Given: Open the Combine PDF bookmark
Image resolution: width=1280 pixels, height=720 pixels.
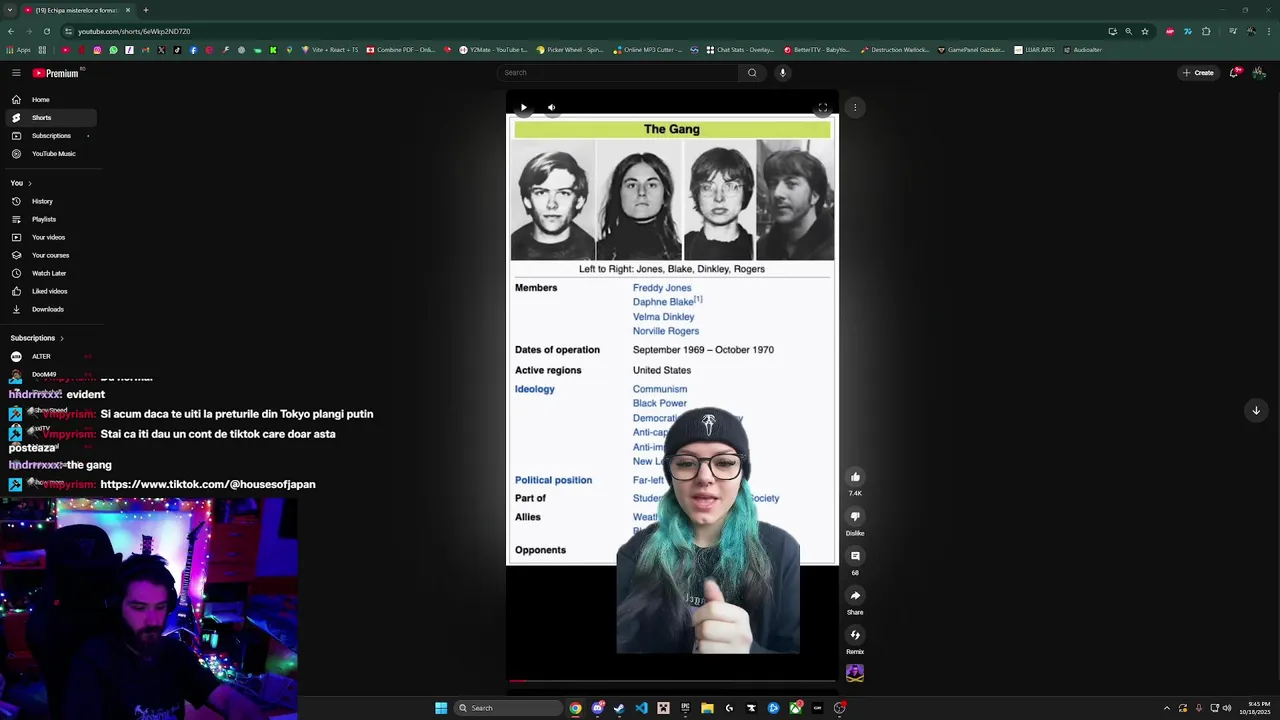Looking at the screenshot, I should (x=400, y=50).
